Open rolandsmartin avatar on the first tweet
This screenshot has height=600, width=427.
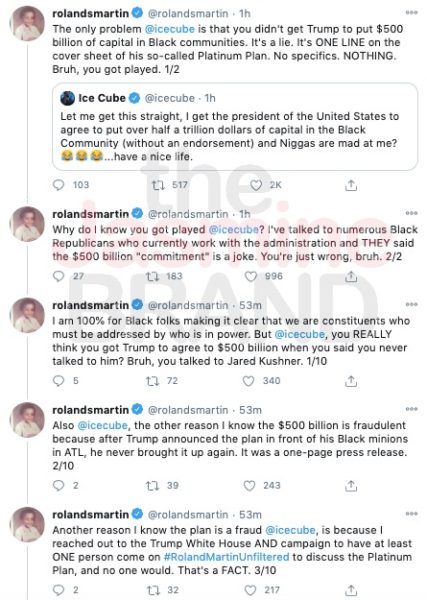[x=27, y=24]
